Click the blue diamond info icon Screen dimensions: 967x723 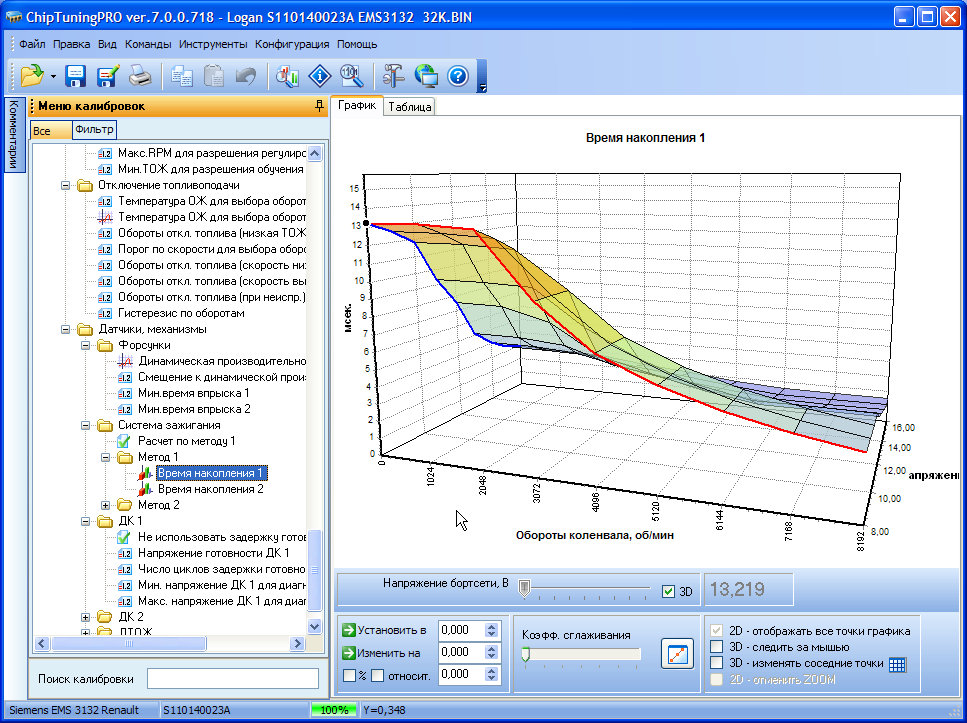[x=319, y=75]
